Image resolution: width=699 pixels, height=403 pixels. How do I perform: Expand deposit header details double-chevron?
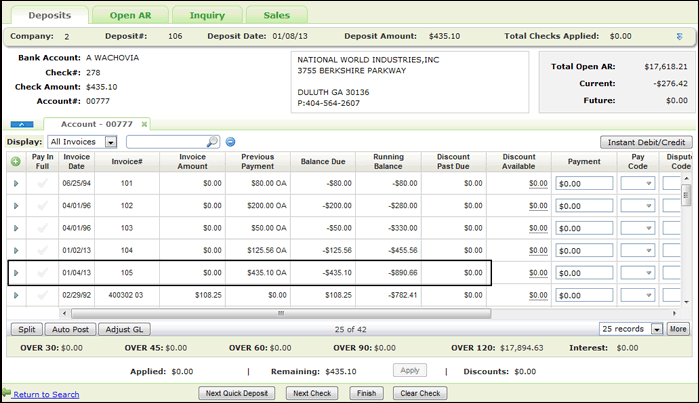click(x=679, y=37)
